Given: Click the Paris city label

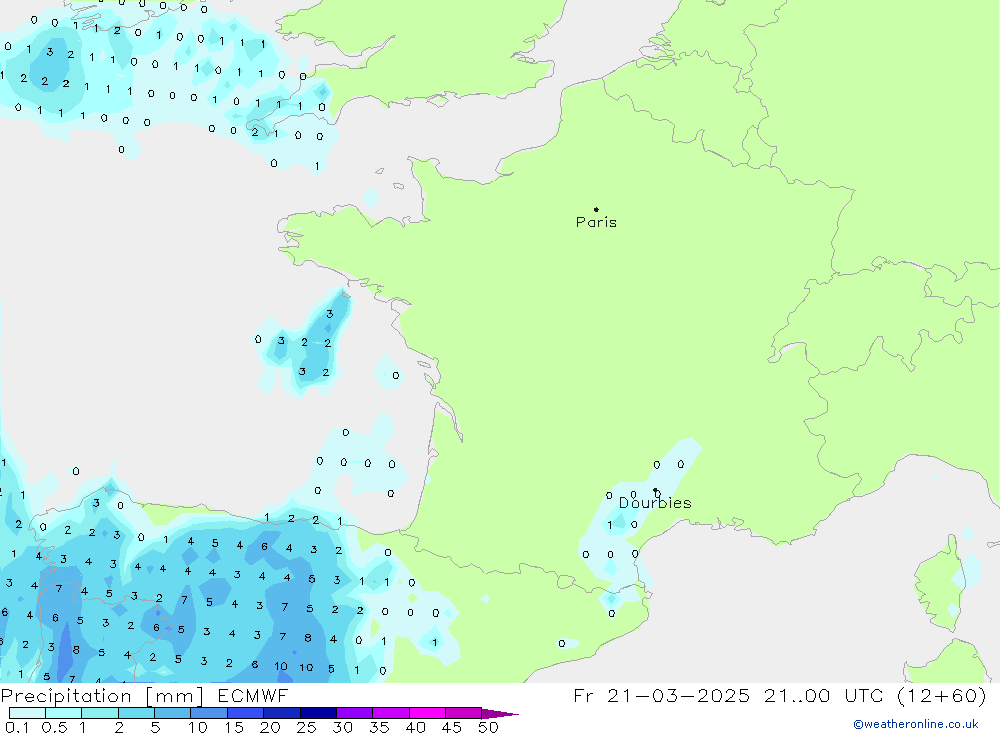Looking at the screenshot, I should coord(596,223).
